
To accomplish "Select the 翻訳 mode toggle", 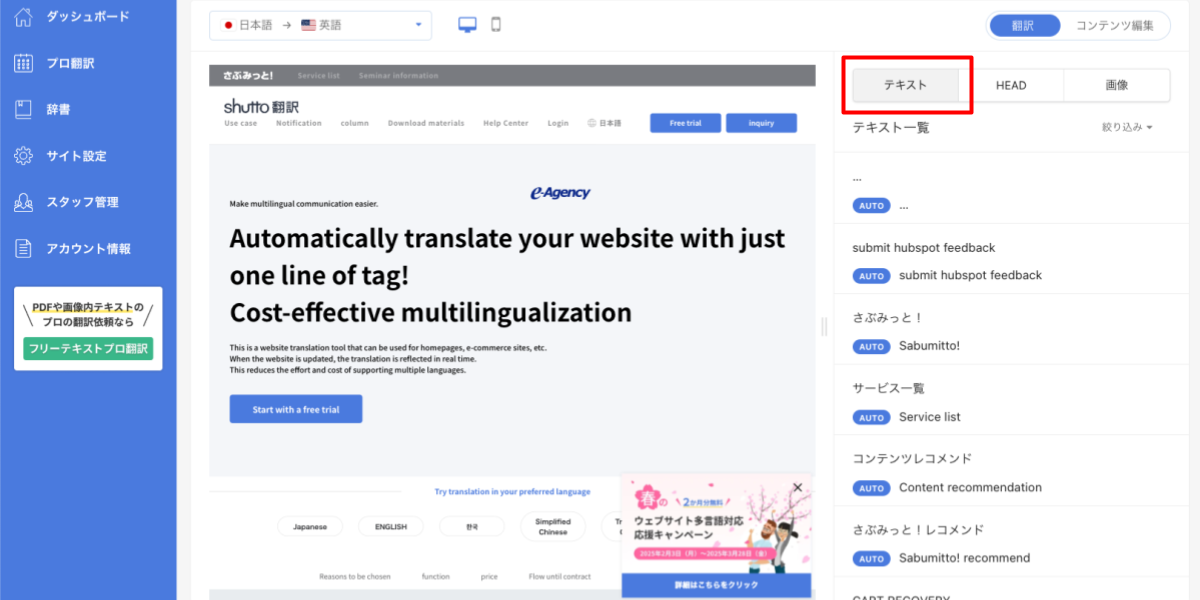I will pos(1024,26).
